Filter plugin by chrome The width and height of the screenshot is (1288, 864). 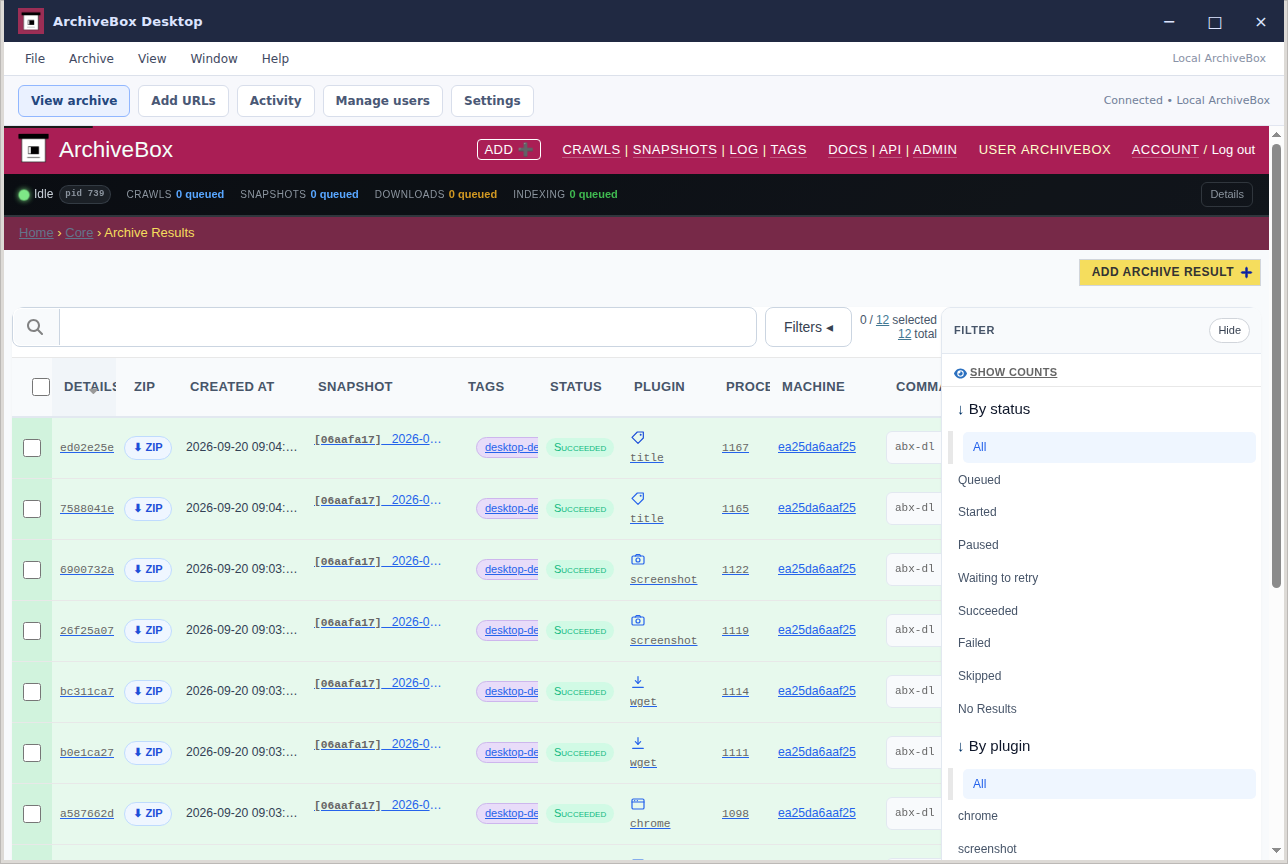pyautogui.click(x=978, y=816)
